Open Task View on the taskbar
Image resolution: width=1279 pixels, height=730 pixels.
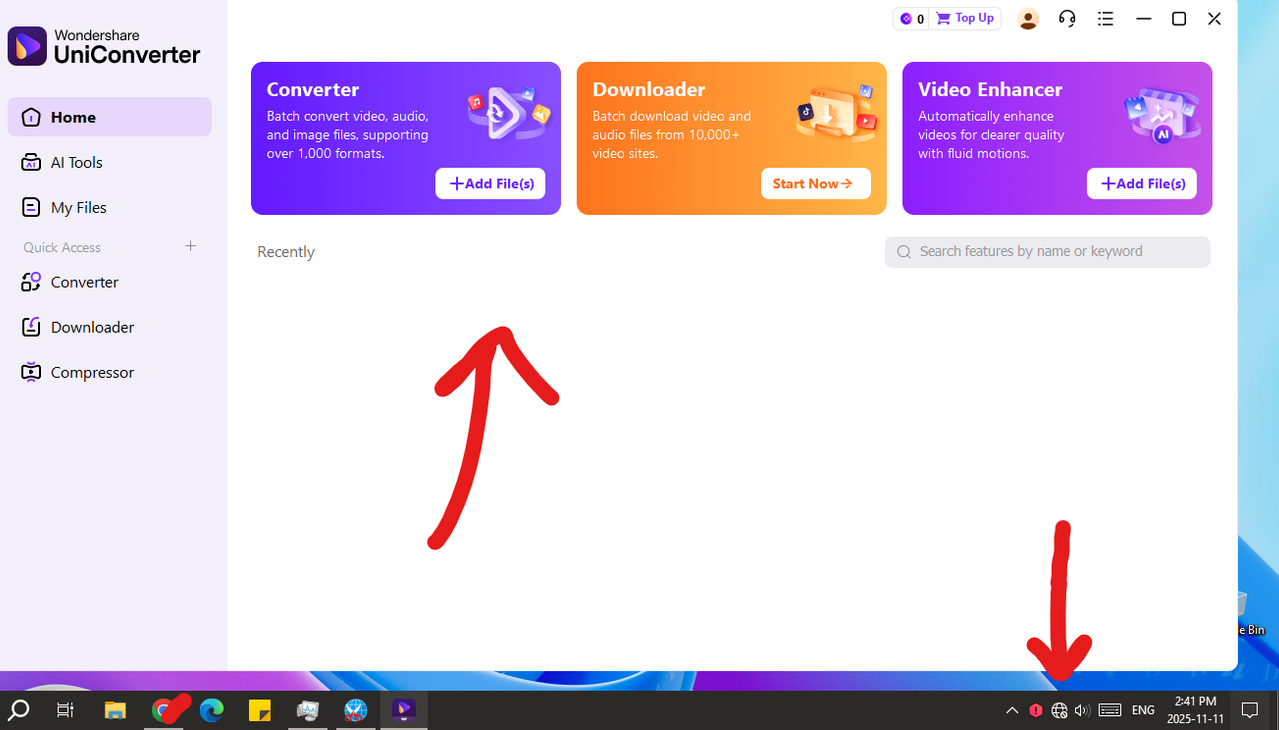65,710
